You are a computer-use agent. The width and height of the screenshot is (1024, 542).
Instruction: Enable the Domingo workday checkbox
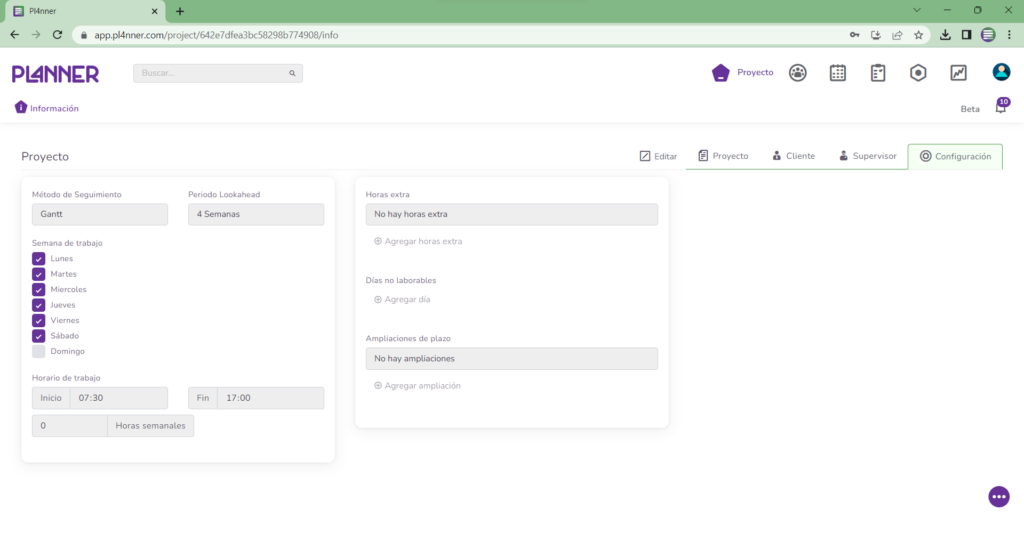(39, 352)
